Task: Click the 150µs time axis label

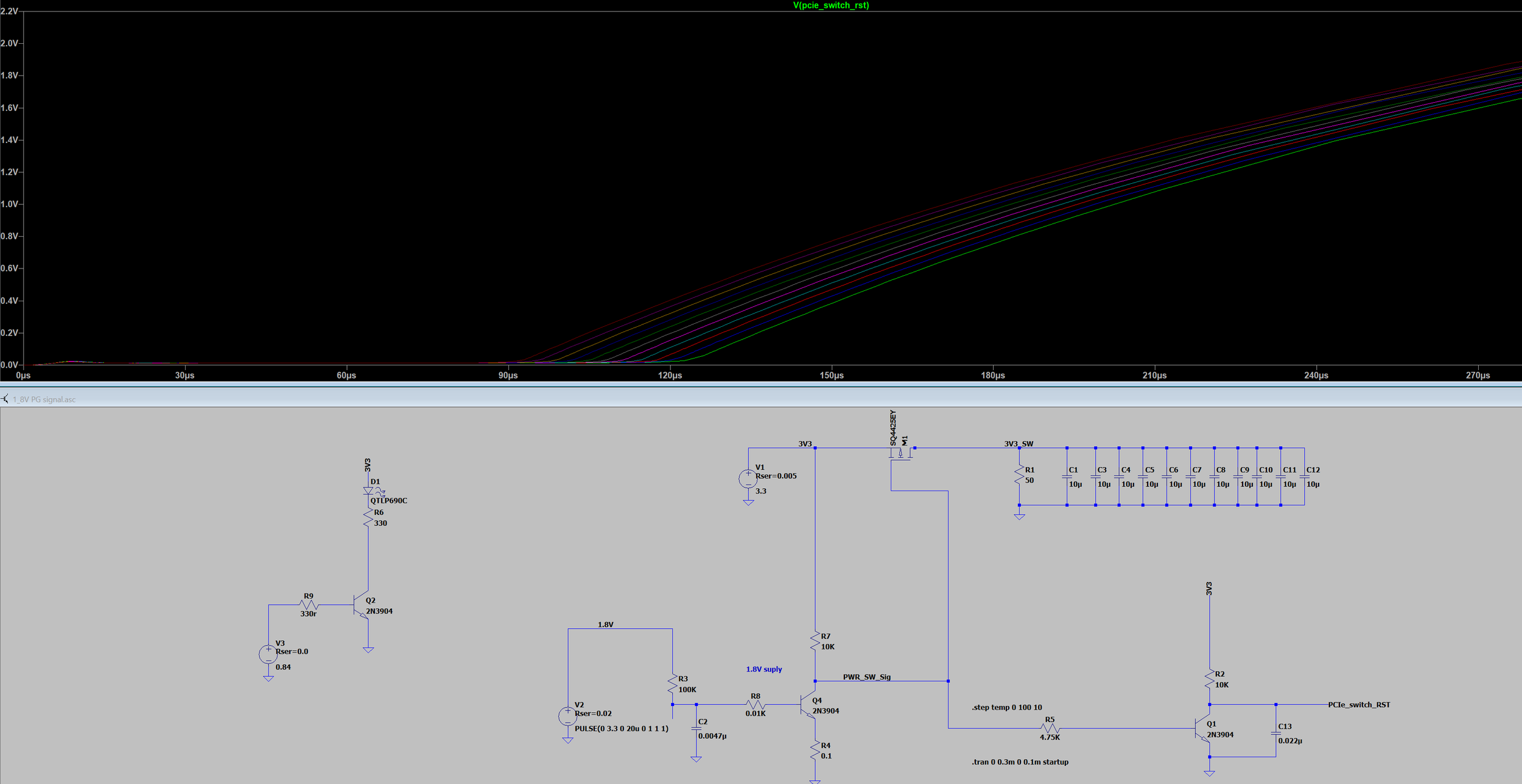Action: click(832, 376)
